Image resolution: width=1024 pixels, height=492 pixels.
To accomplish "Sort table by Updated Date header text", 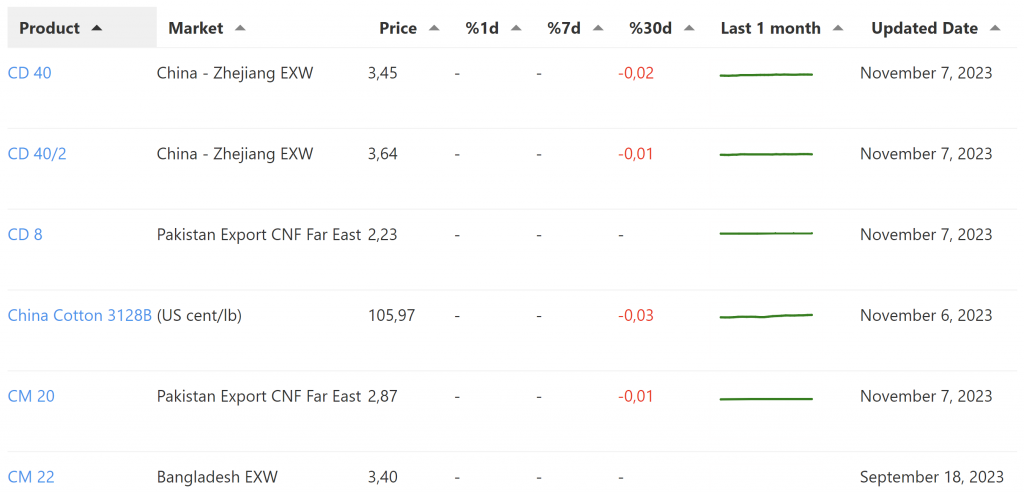I will pyautogui.click(x=924, y=28).
